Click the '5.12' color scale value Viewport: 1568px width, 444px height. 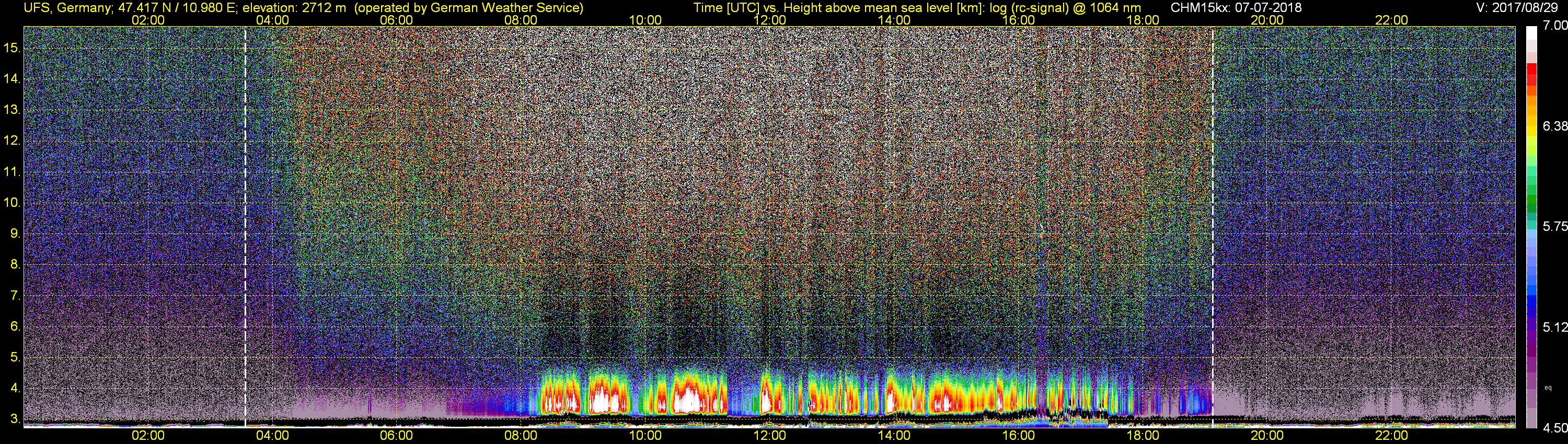(1554, 327)
